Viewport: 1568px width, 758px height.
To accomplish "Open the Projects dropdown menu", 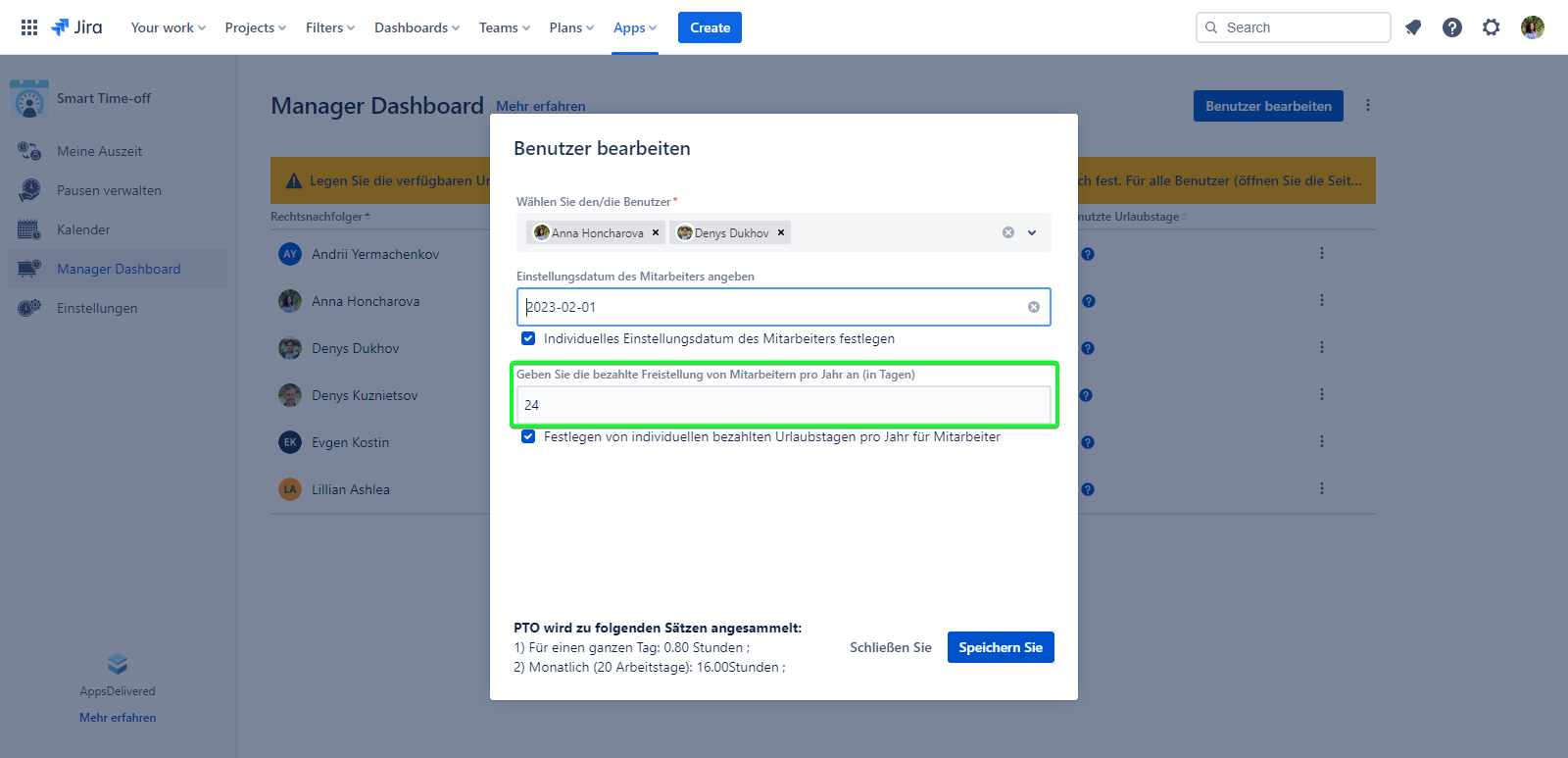I will click(x=255, y=27).
